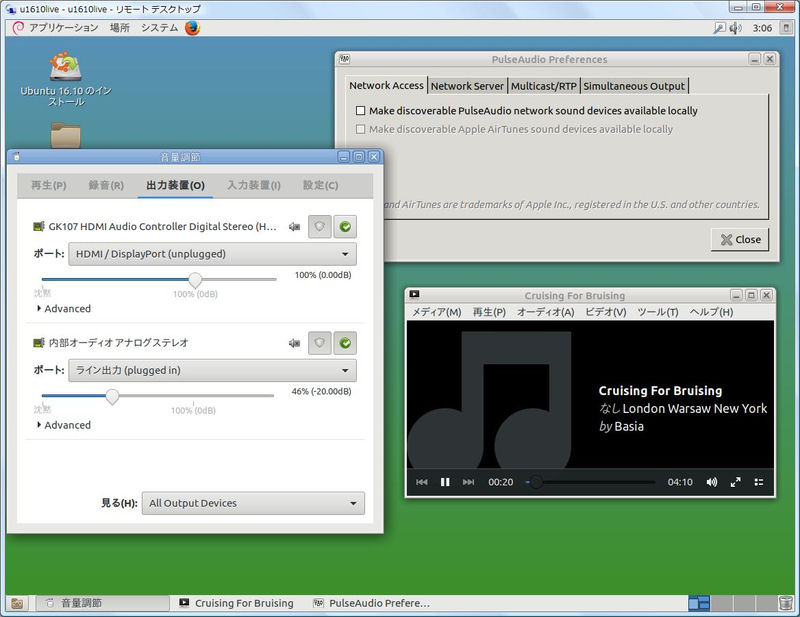Adjust the GK107 HDMI volume slider handle
Screen dimensions: 800x617
[x=195, y=280]
